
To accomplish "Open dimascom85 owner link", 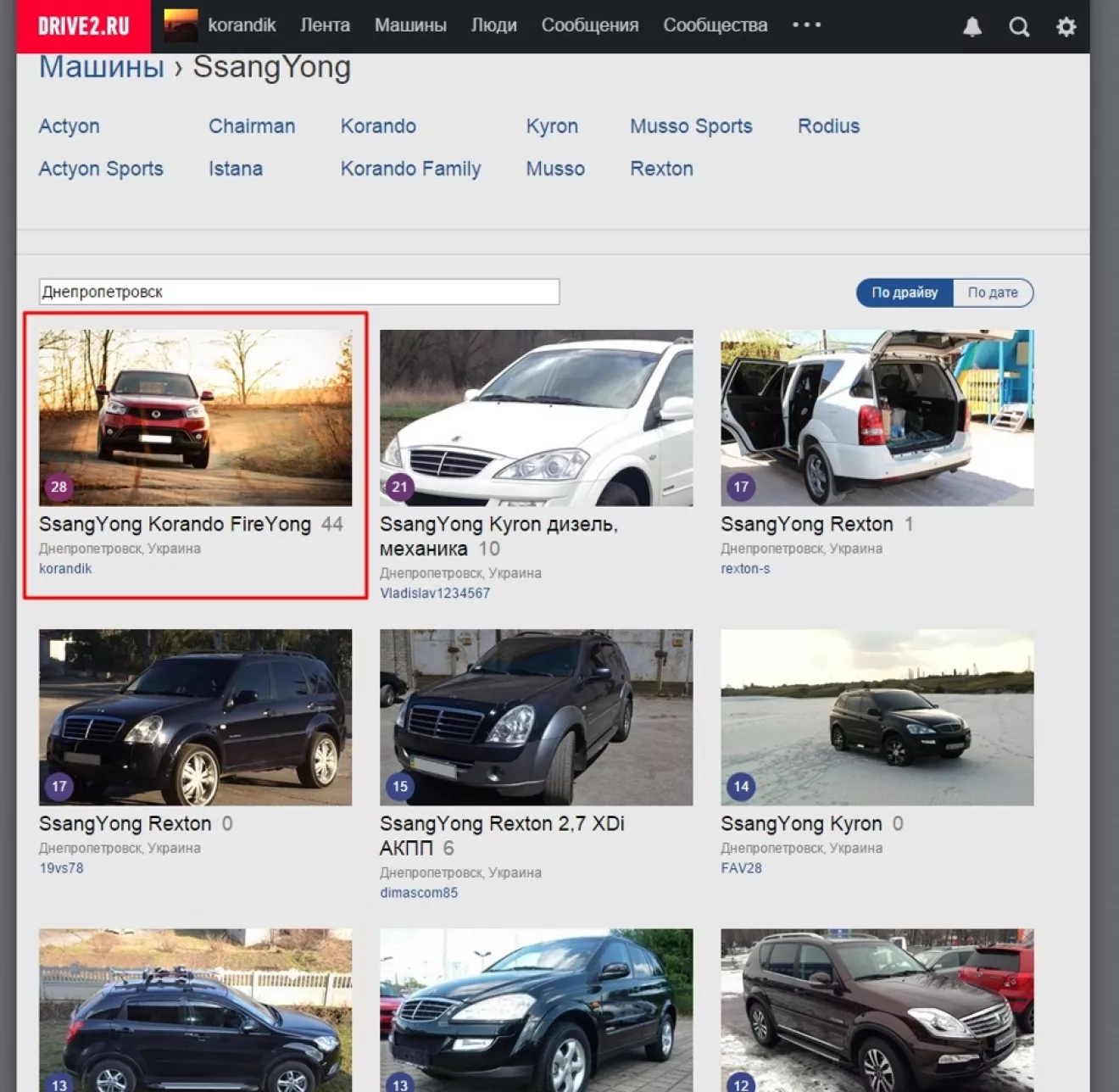I will point(419,893).
